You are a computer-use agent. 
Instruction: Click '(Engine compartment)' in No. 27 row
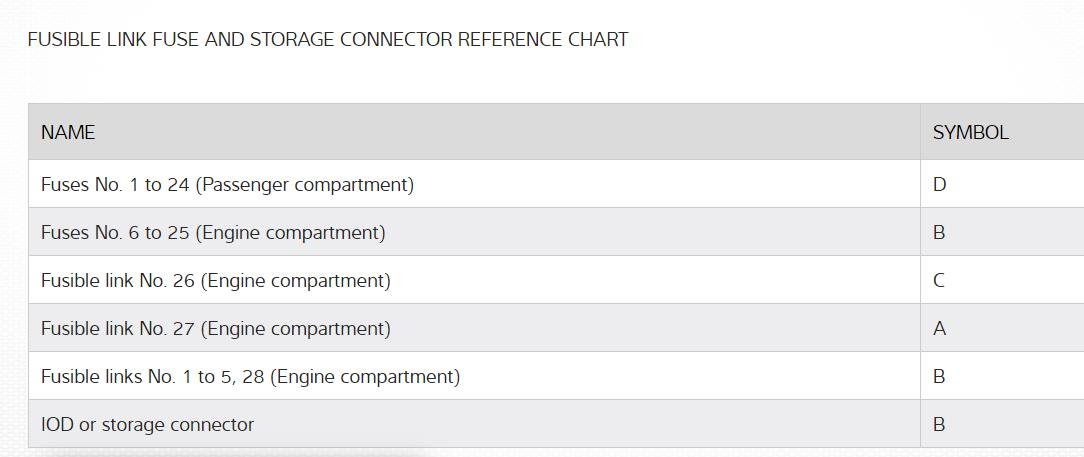[295, 329]
